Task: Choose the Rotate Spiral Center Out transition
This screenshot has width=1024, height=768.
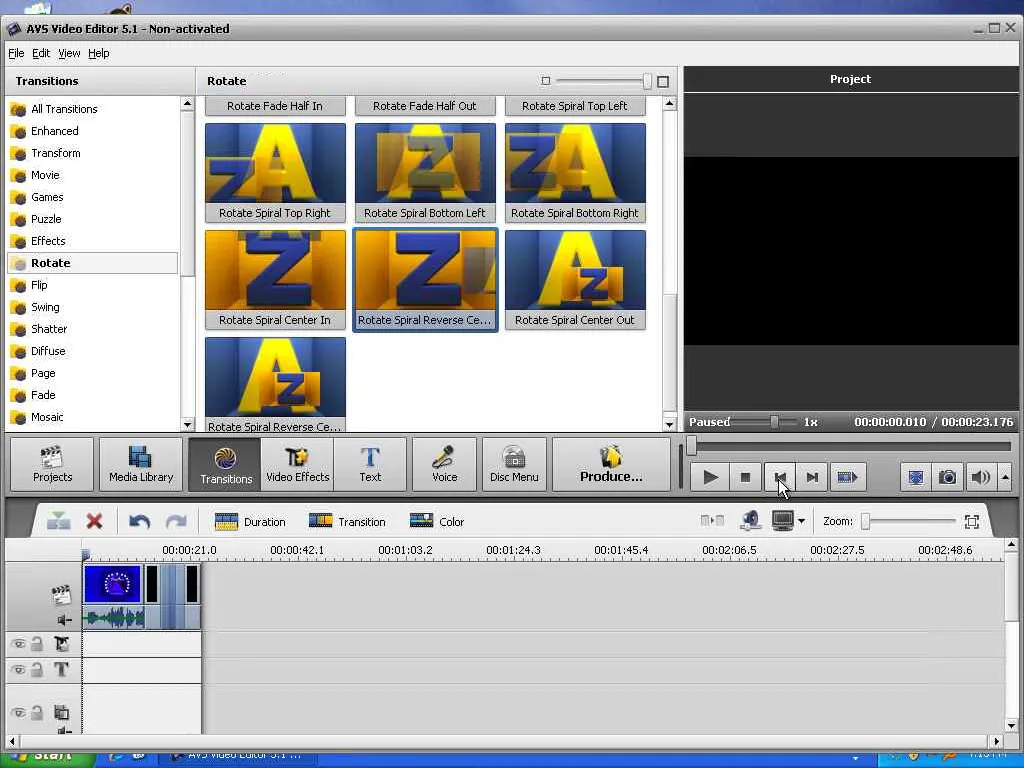Action: (x=575, y=280)
